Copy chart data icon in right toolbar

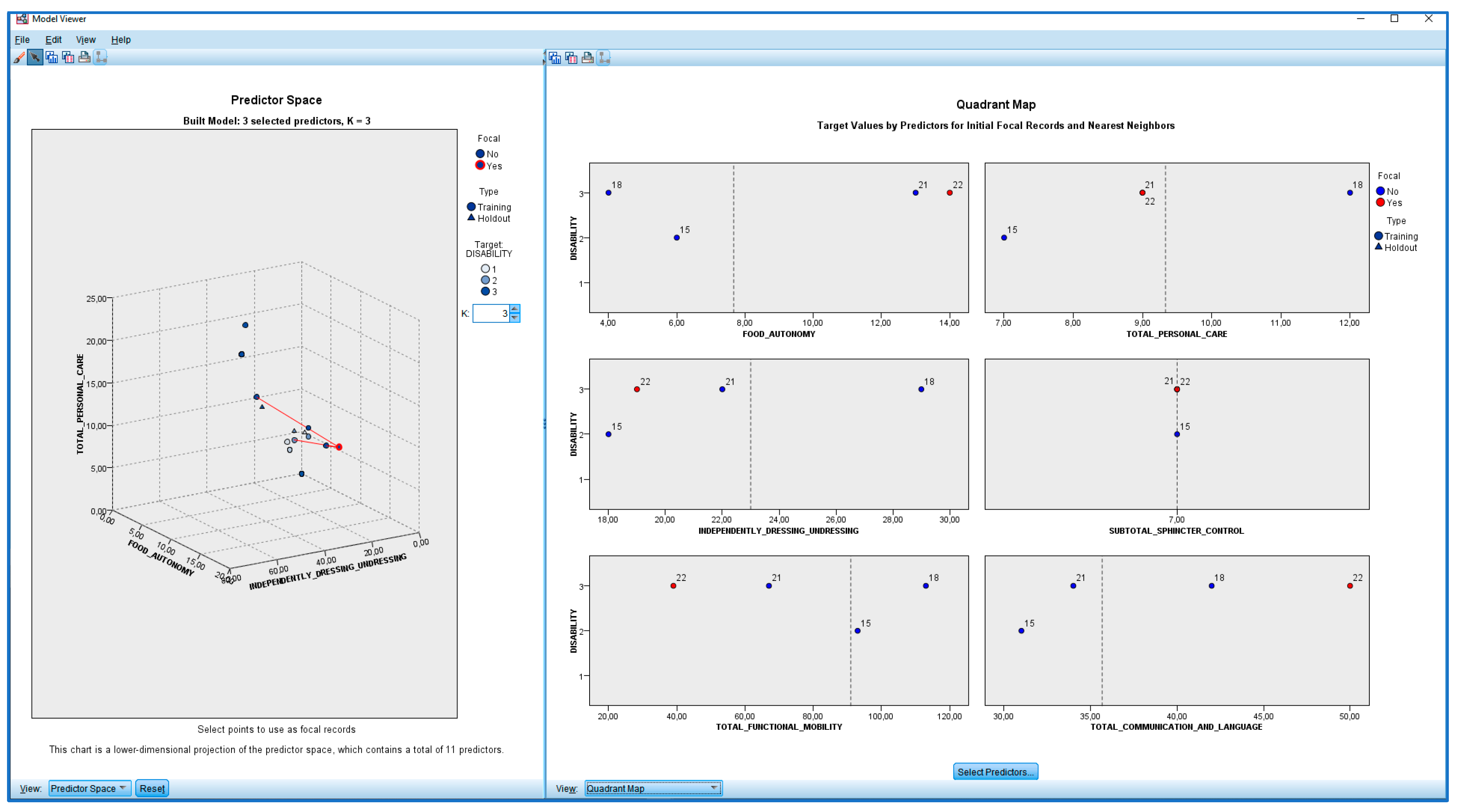(x=571, y=58)
